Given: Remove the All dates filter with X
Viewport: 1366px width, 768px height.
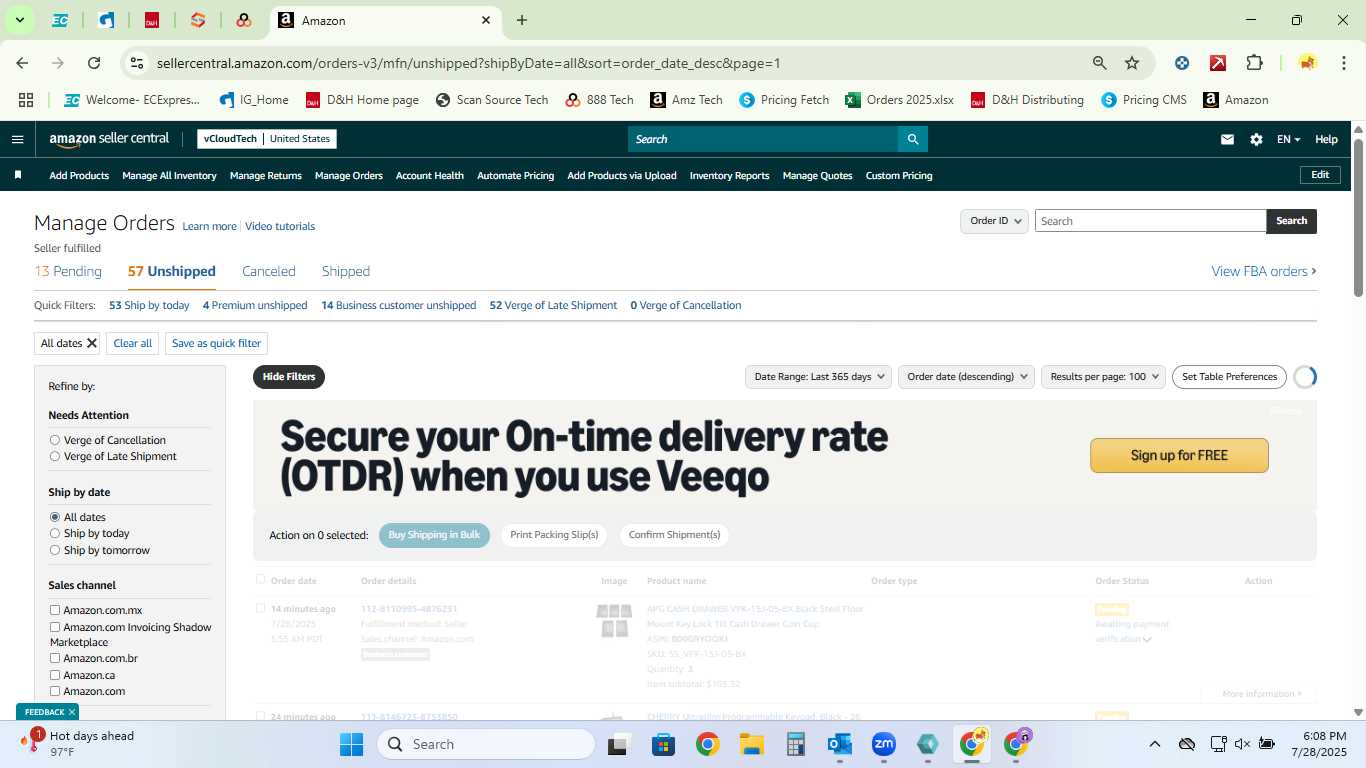Looking at the screenshot, I should [x=92, y=343].
